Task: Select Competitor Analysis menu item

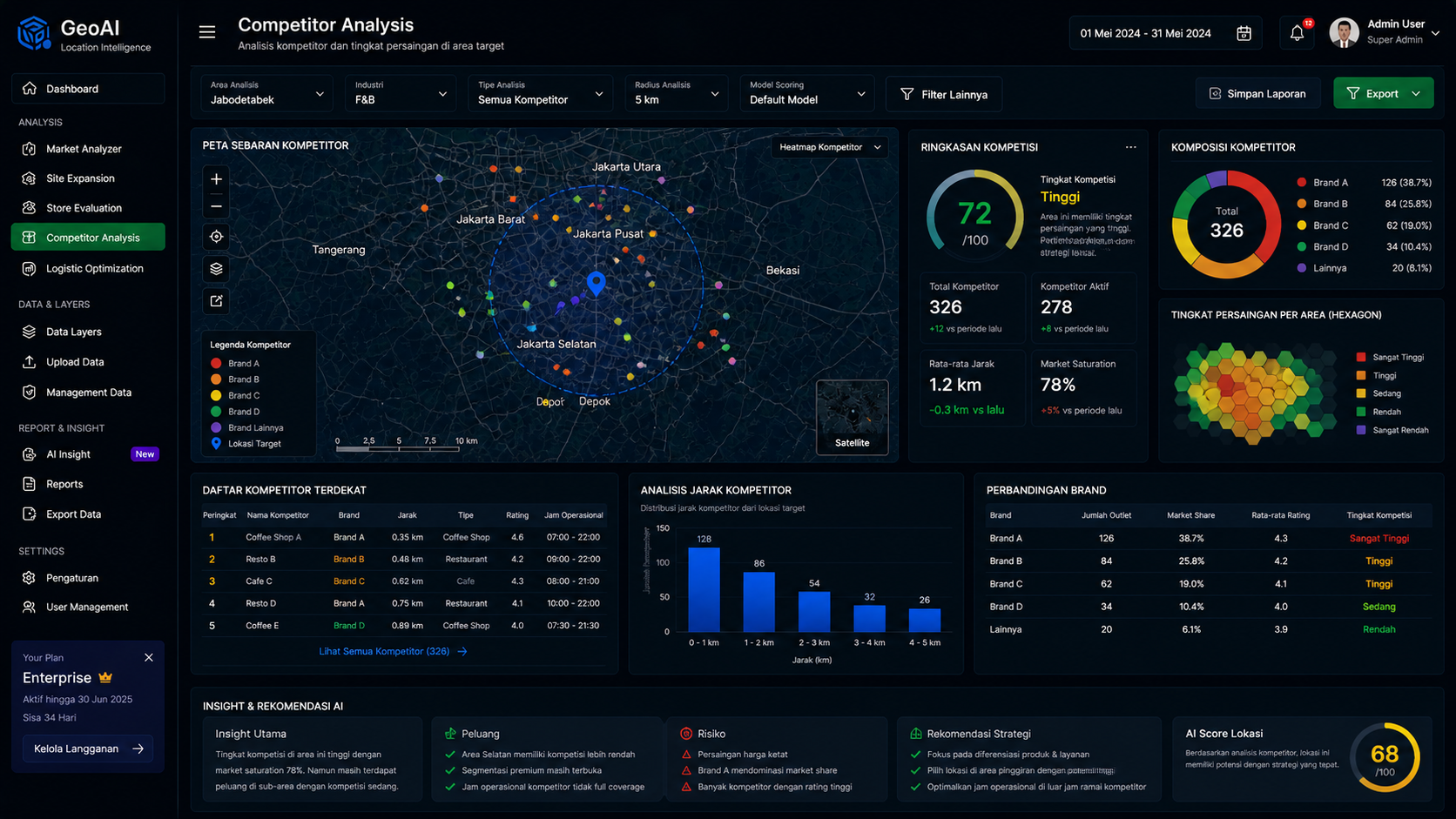Action: [88, 238]
